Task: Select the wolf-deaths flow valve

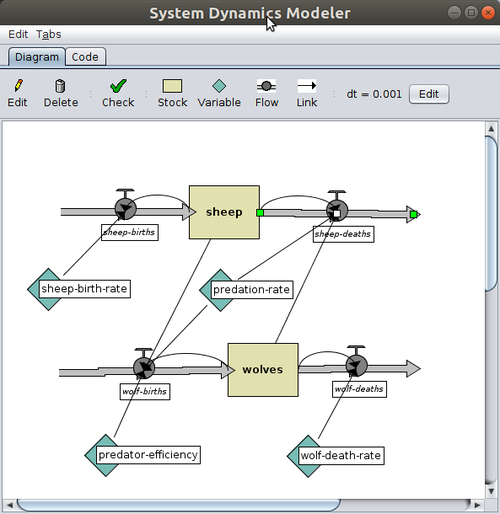Action: 356,365
